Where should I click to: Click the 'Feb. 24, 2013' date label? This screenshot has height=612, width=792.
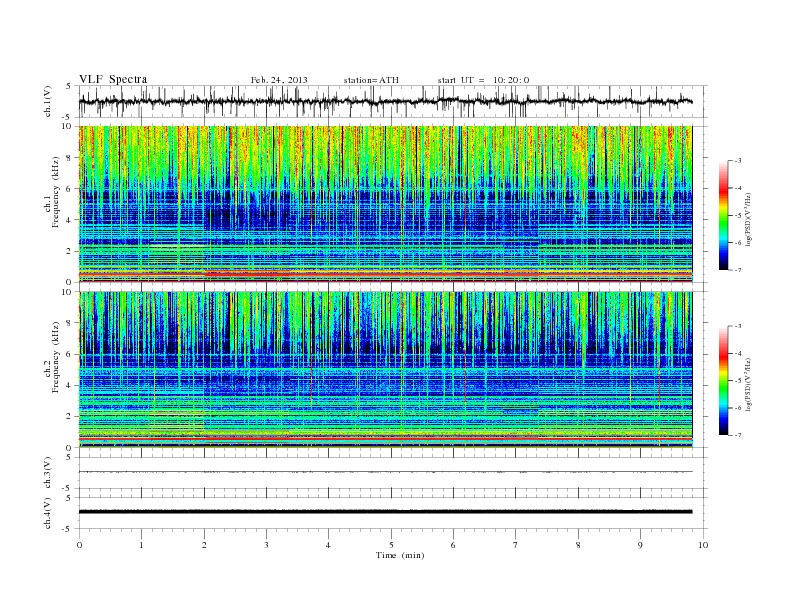click(279, 80)
